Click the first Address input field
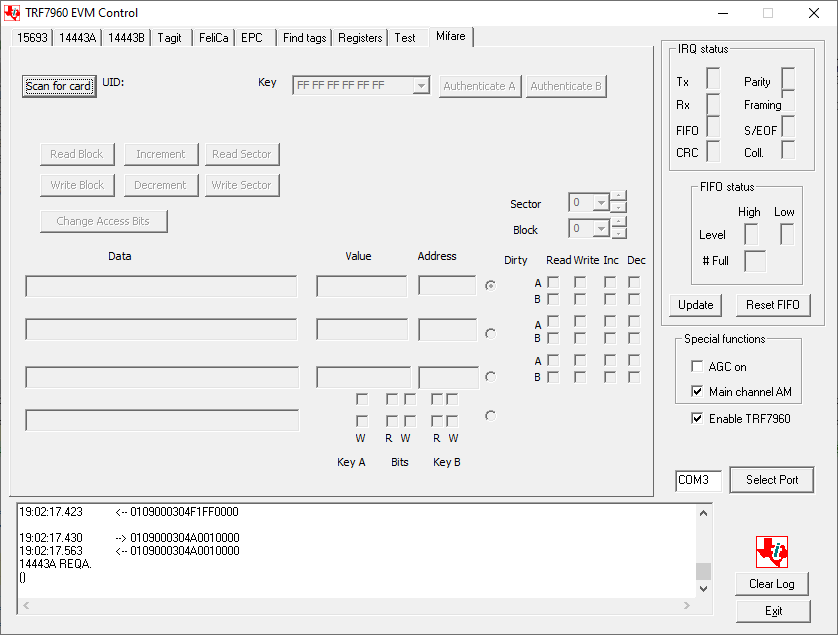 447,286
